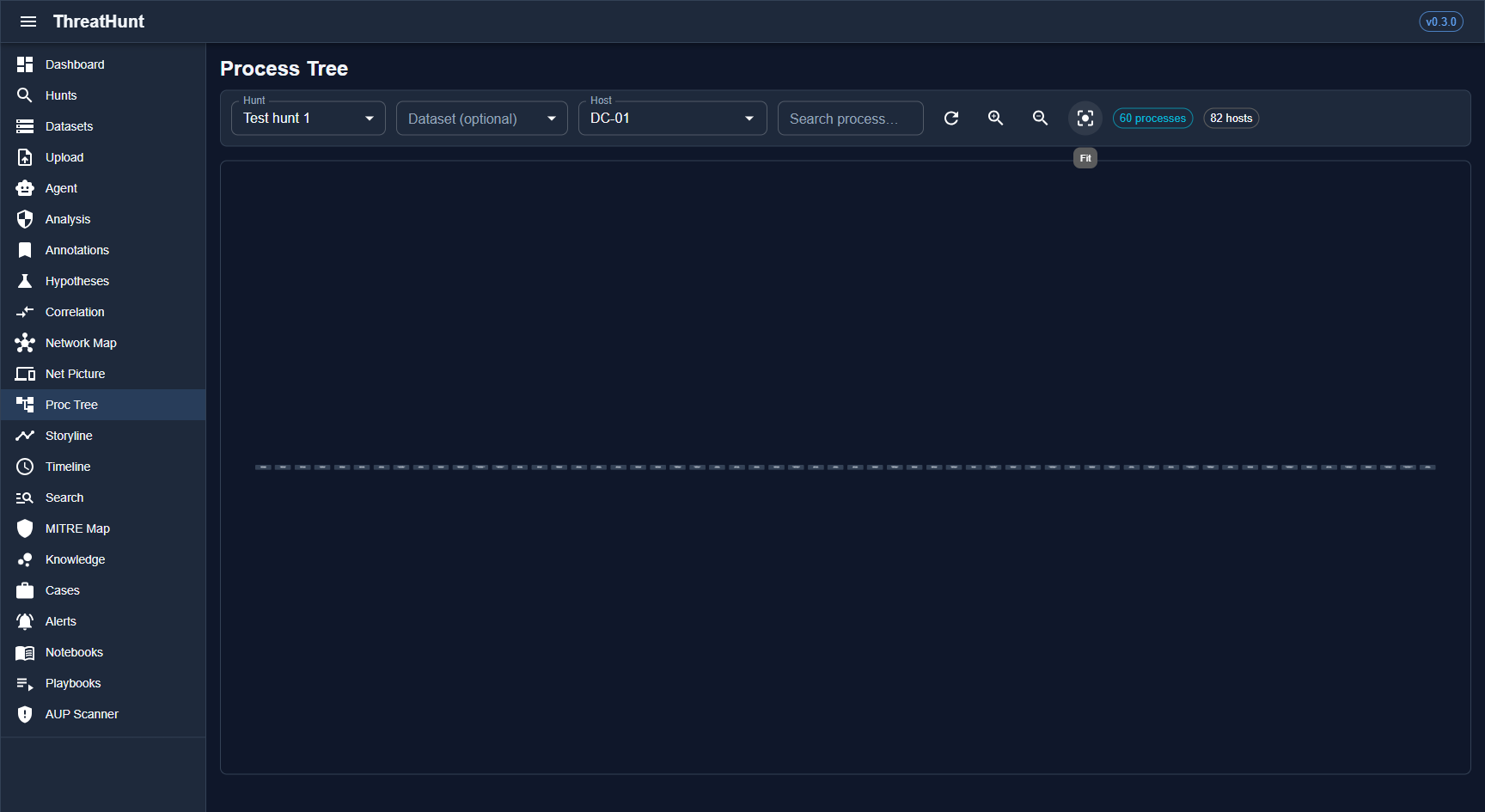The width and height of the screenshot is (1485, 812).
Task: Click the Dashboard grid icon
Action: click(25, 64)
